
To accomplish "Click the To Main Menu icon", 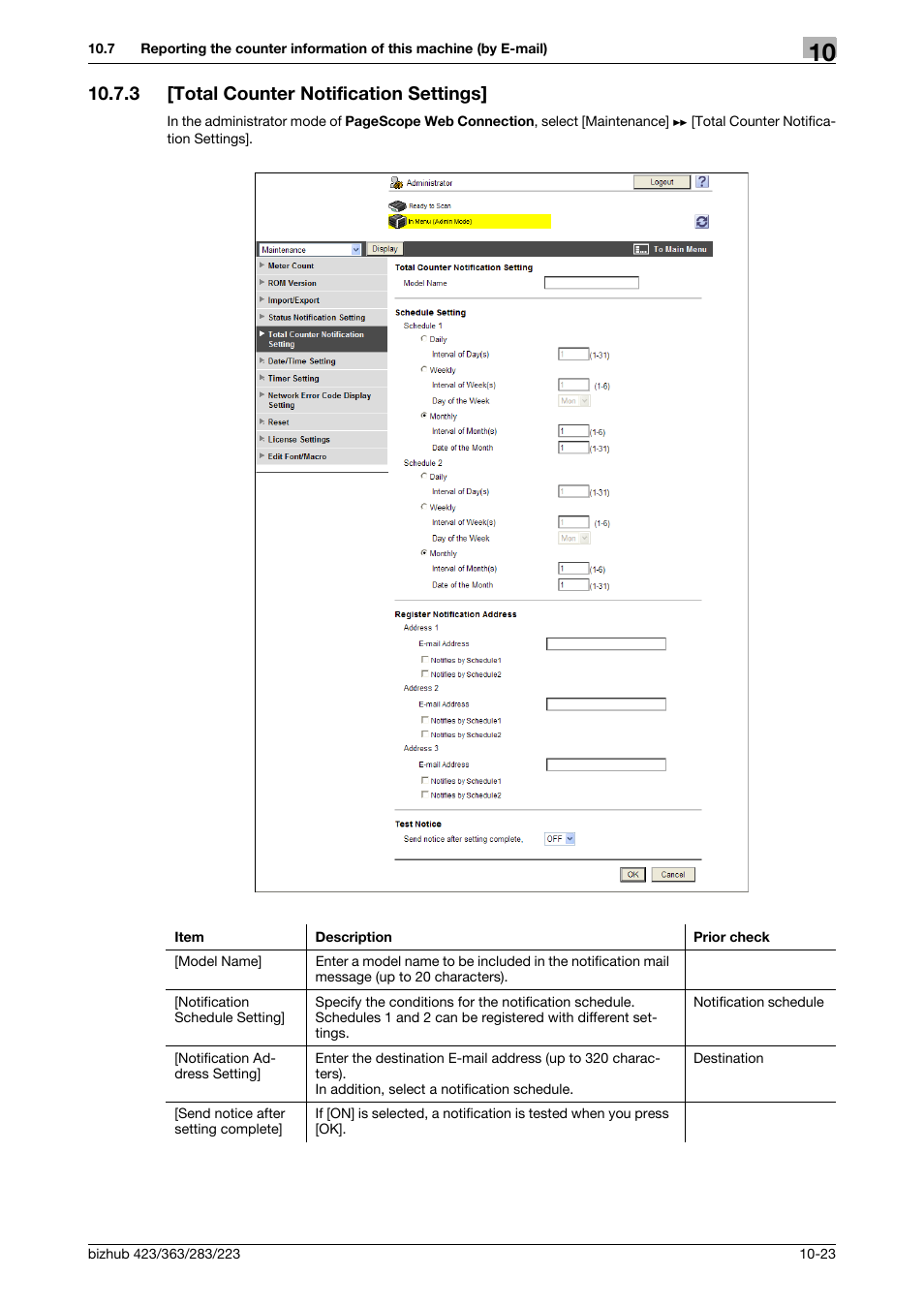I will point(641,249).
